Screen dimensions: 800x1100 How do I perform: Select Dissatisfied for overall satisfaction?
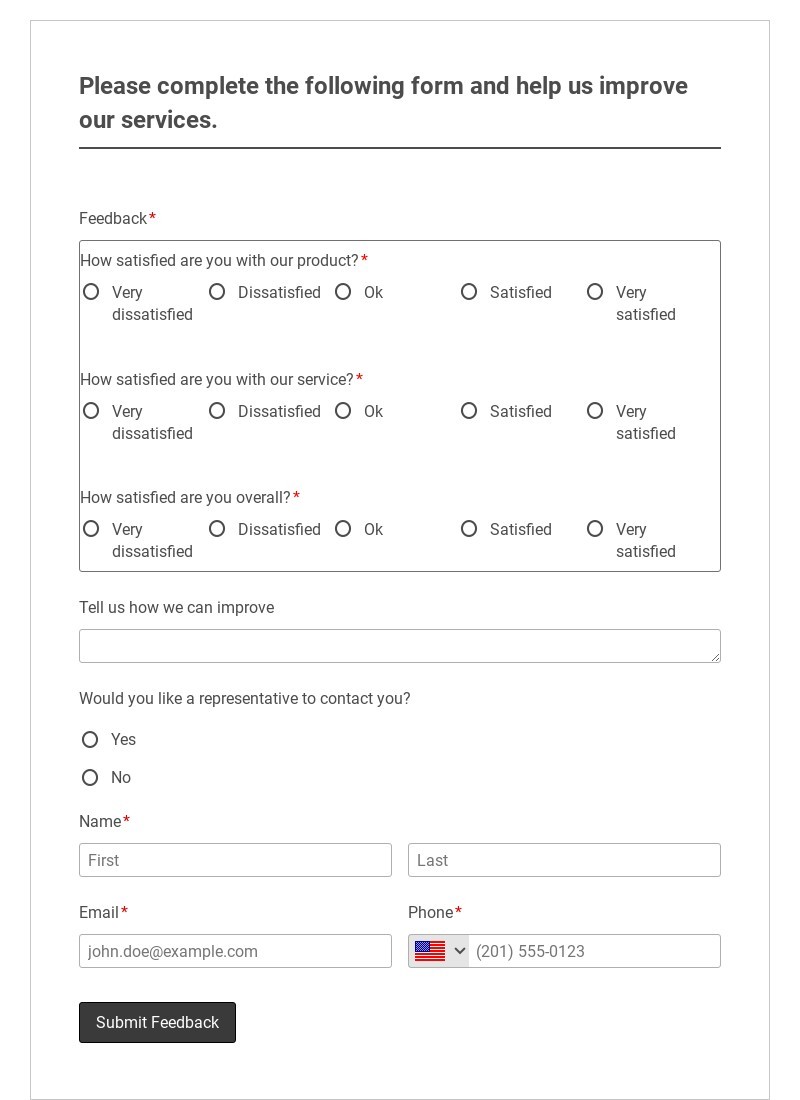[x=217, y=529]
